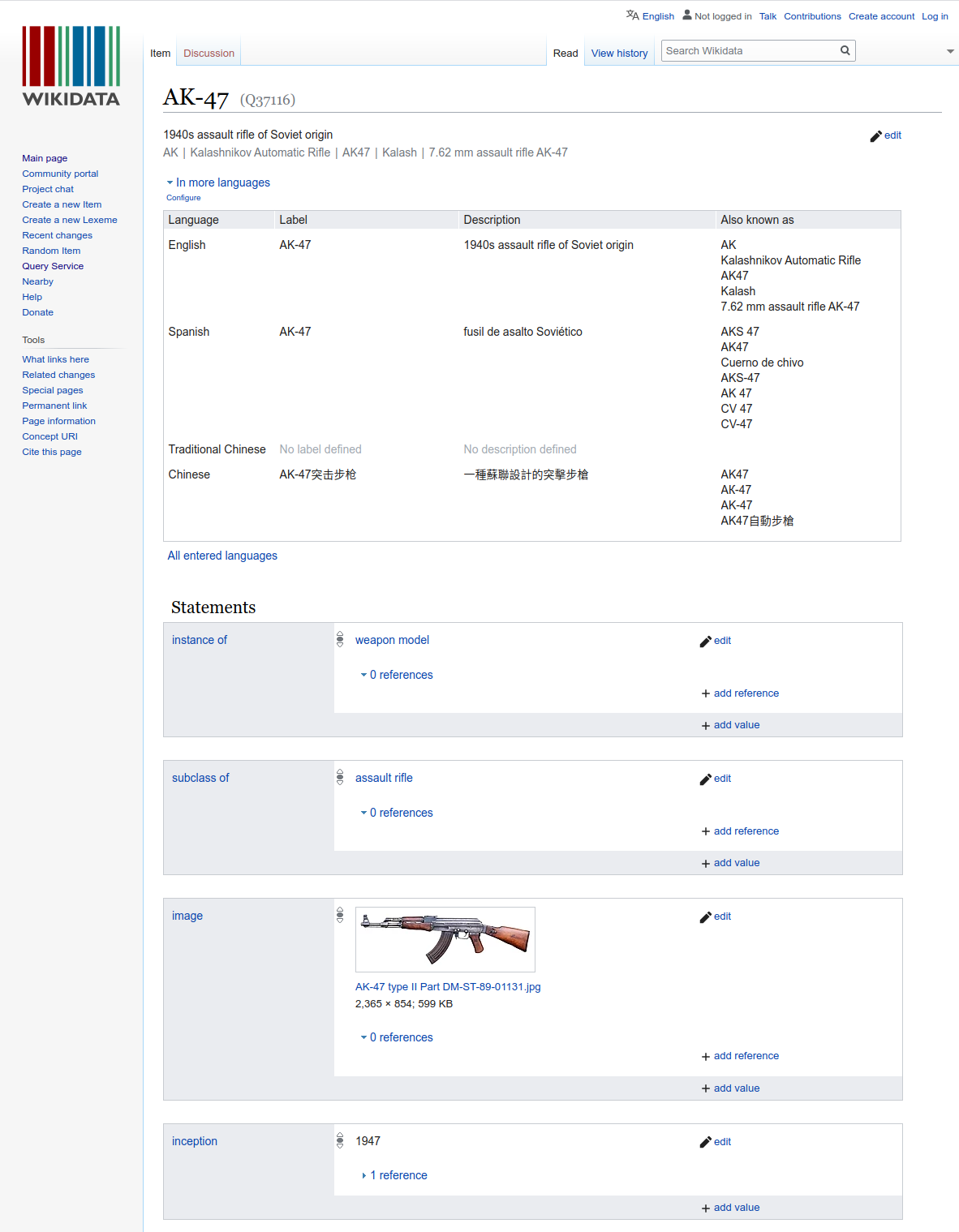
Task: Click the Donate sidebar link
Action: click(37, 312)
